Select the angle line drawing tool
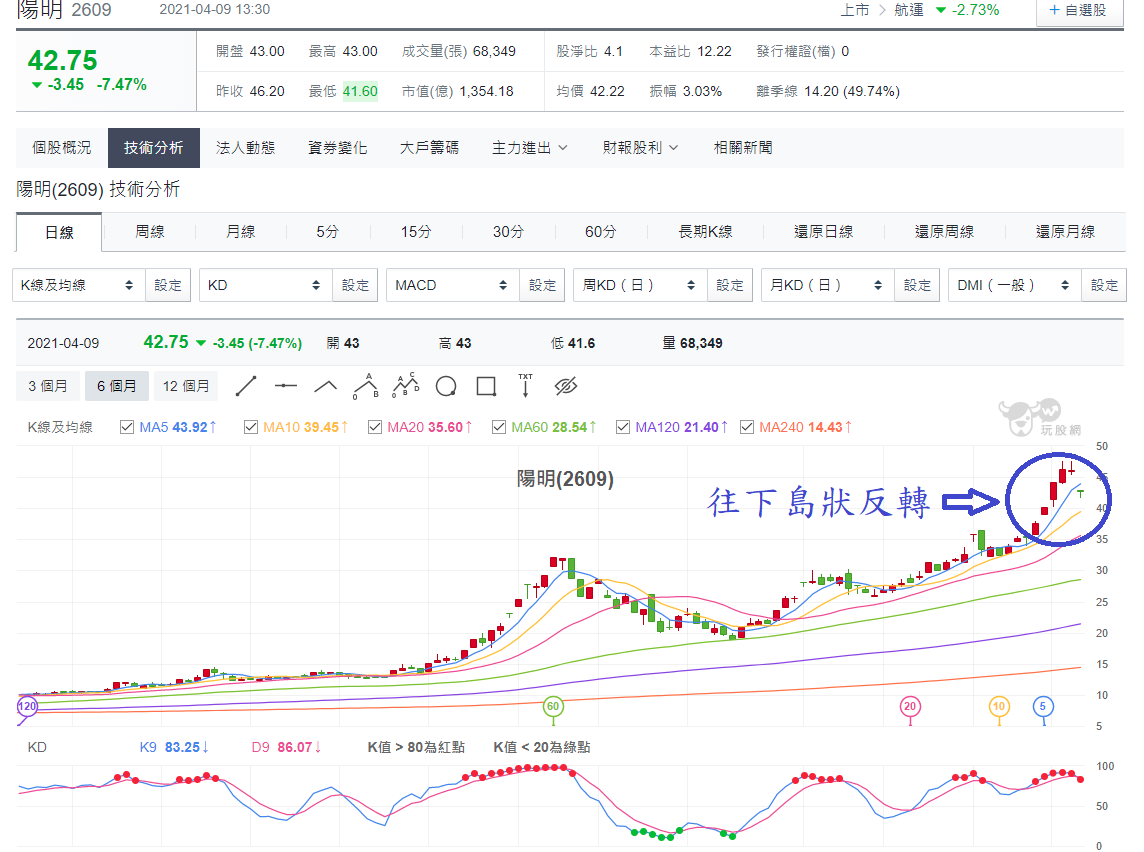1144x852 pixels. point(325,387)
